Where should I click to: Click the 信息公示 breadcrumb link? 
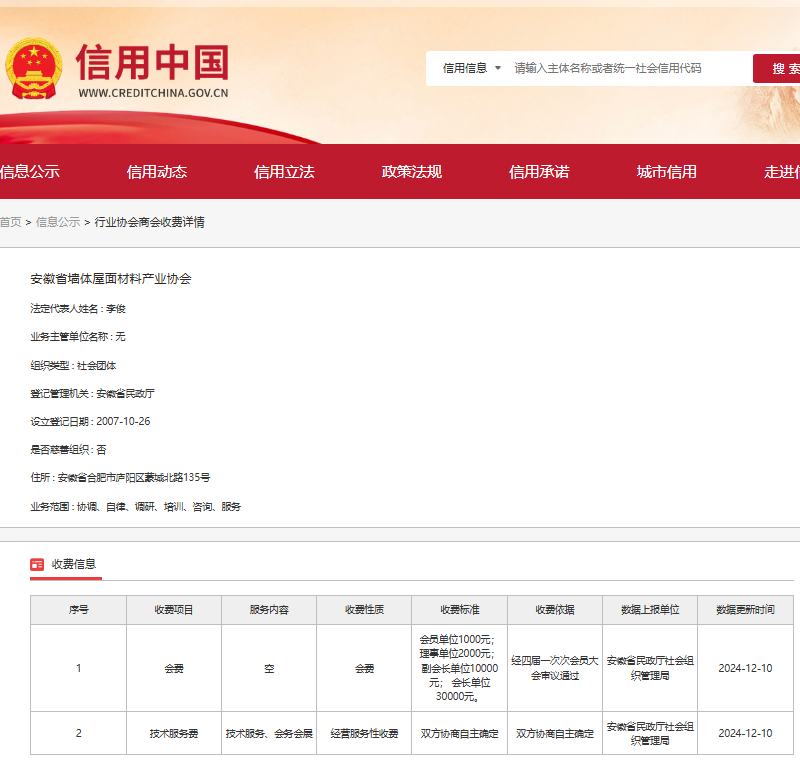pos(58,222)
